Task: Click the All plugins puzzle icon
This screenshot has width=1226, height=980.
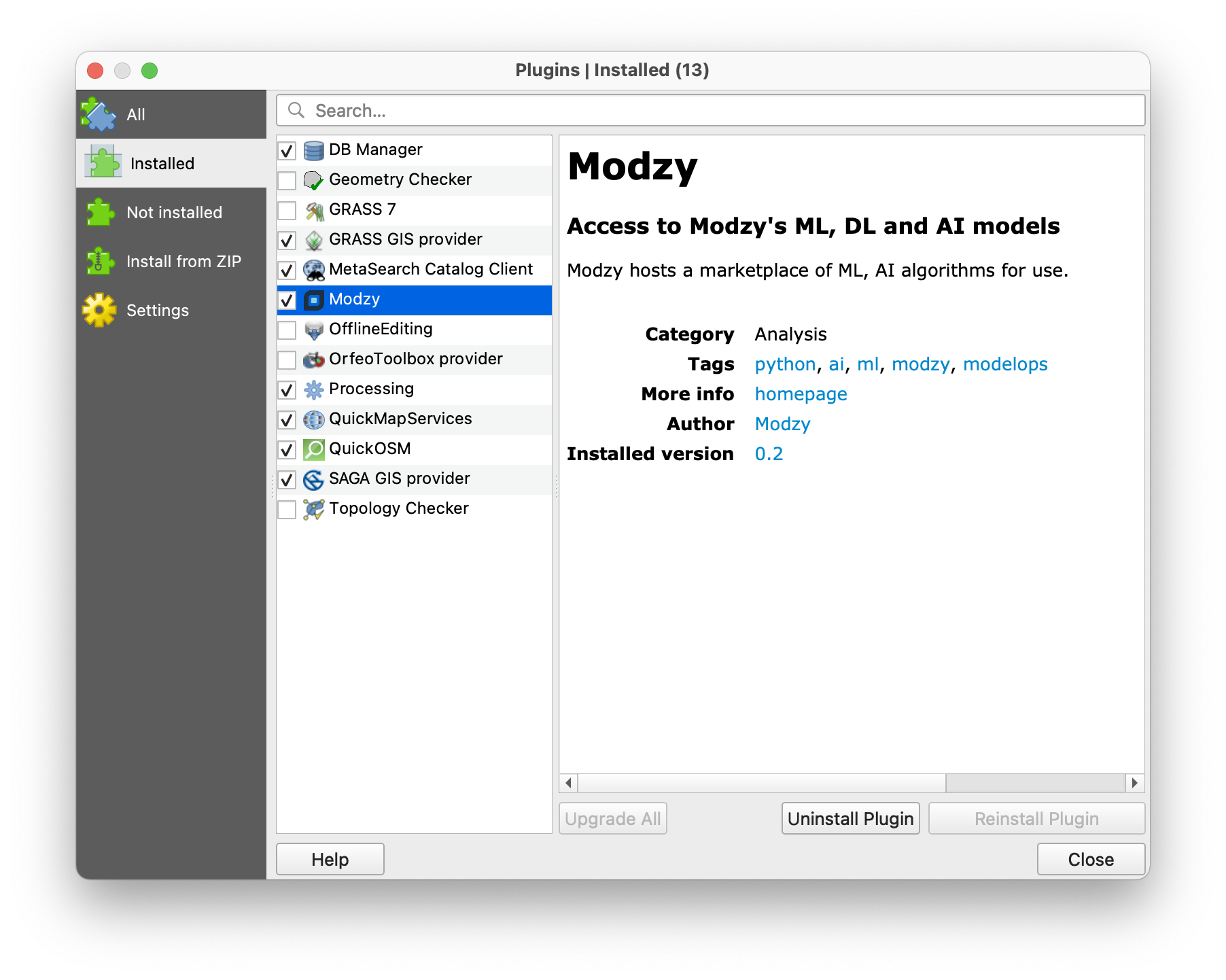Action: click(99, 114)
